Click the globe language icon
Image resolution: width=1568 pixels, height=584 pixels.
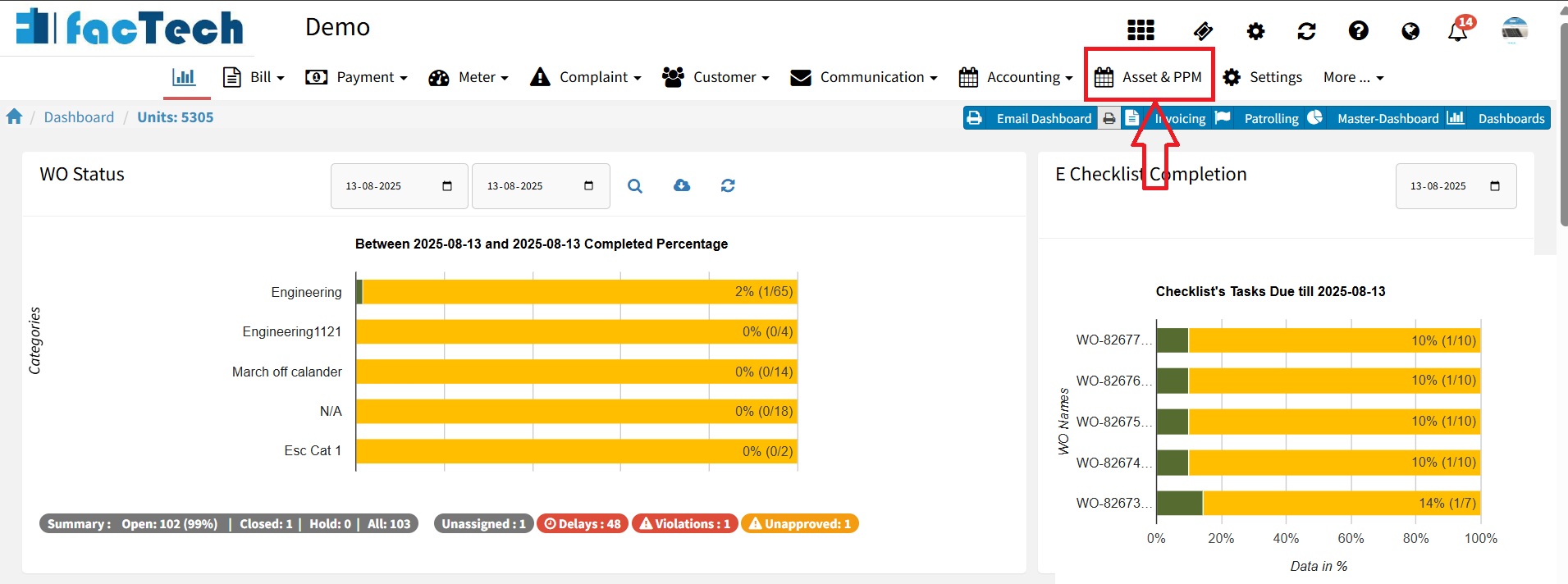pyautogui.click(x=1410, y=31)
